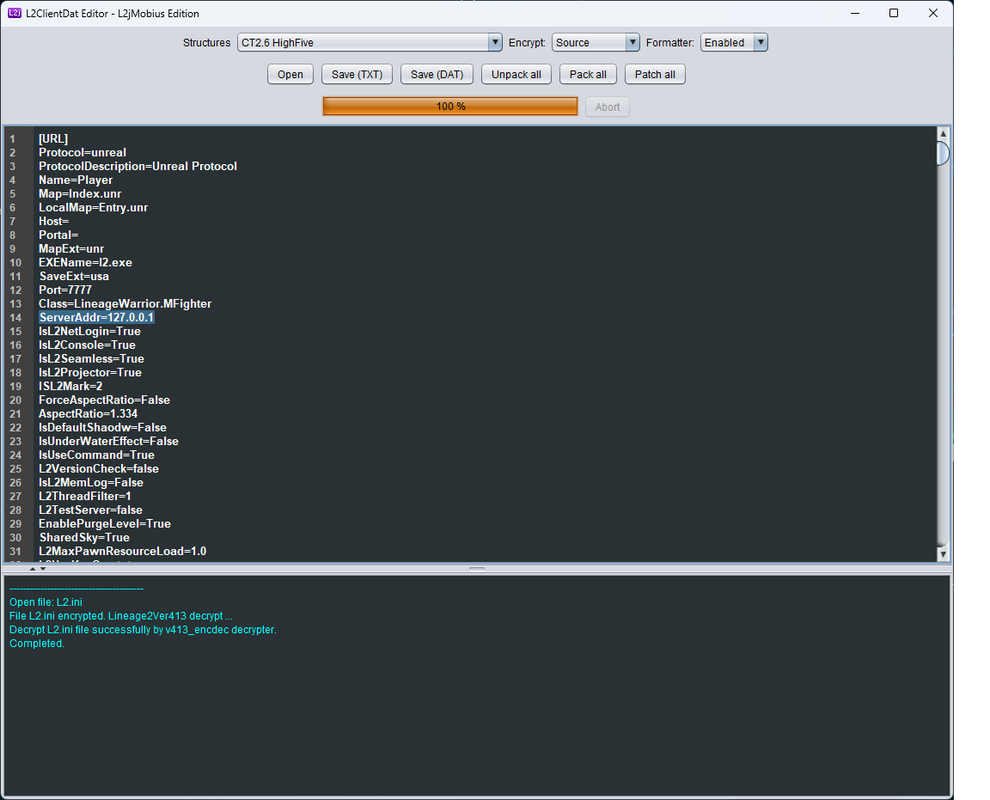The width and height of the screenshot is (990, 800).
Task: Click the L2ThreadFilter=1 line
Action: [x=85, y=496]
